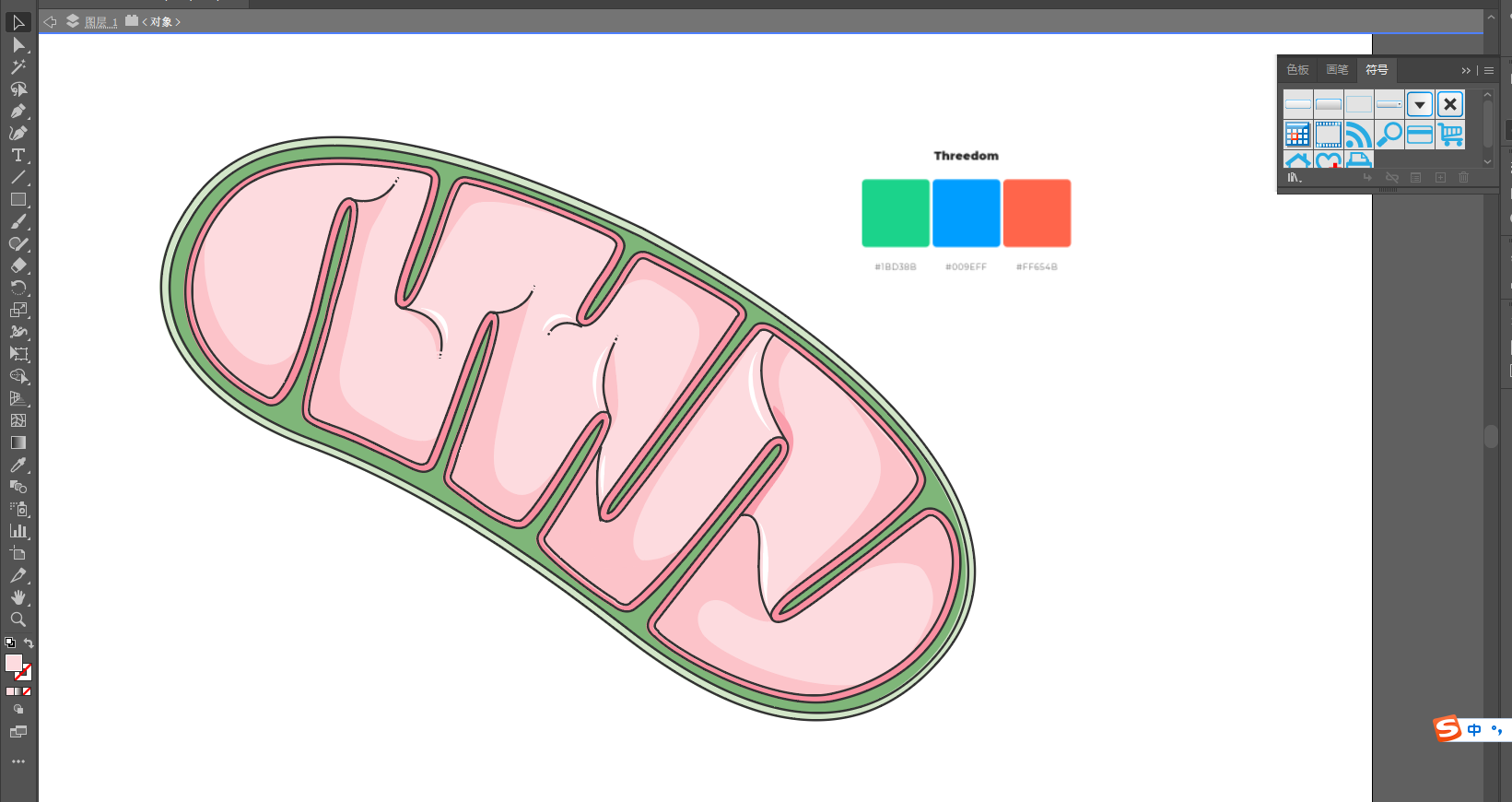Click the 符号 tab
Image resolution: width=1512 pixels, height=802 pixels.
tap(1377, 70)
